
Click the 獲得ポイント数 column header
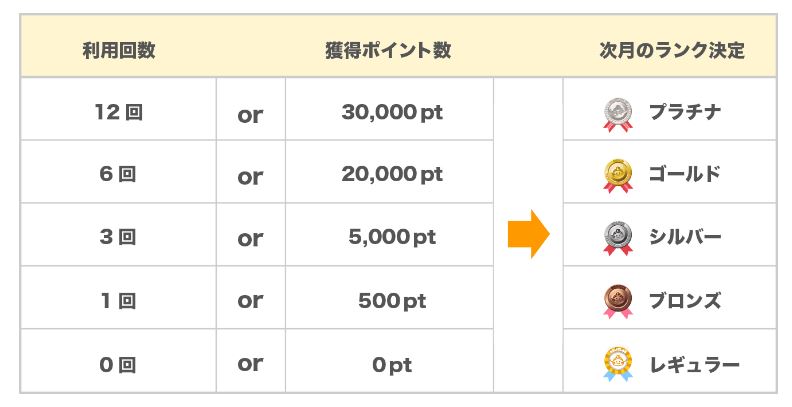click(x=388, y=50)
